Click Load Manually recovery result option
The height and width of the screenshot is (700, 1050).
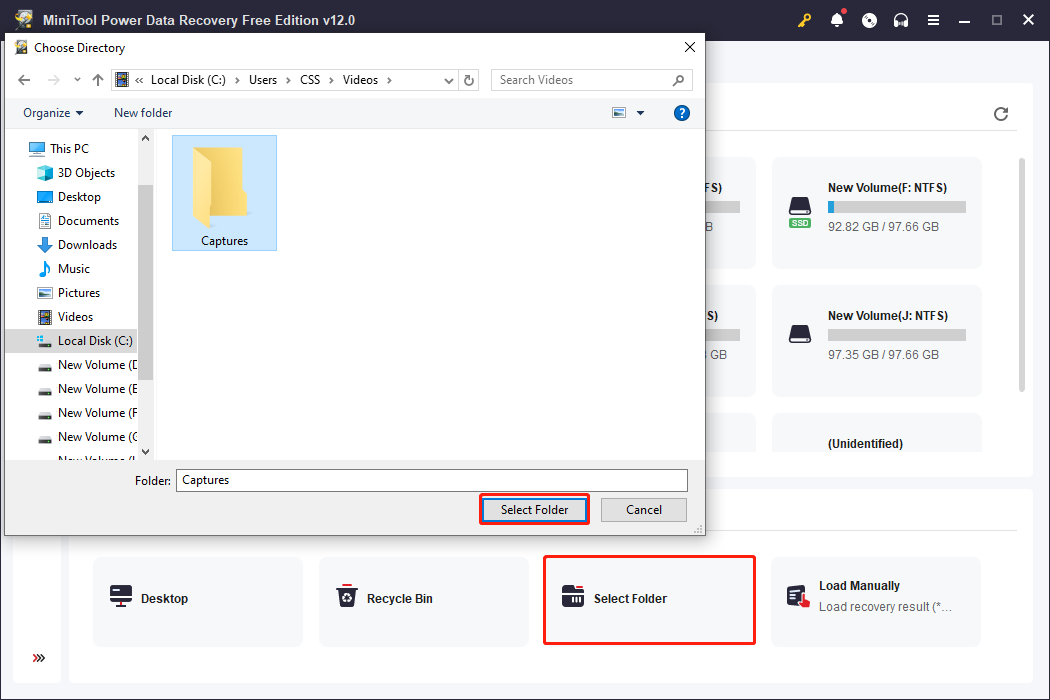(x=876, y=602)
